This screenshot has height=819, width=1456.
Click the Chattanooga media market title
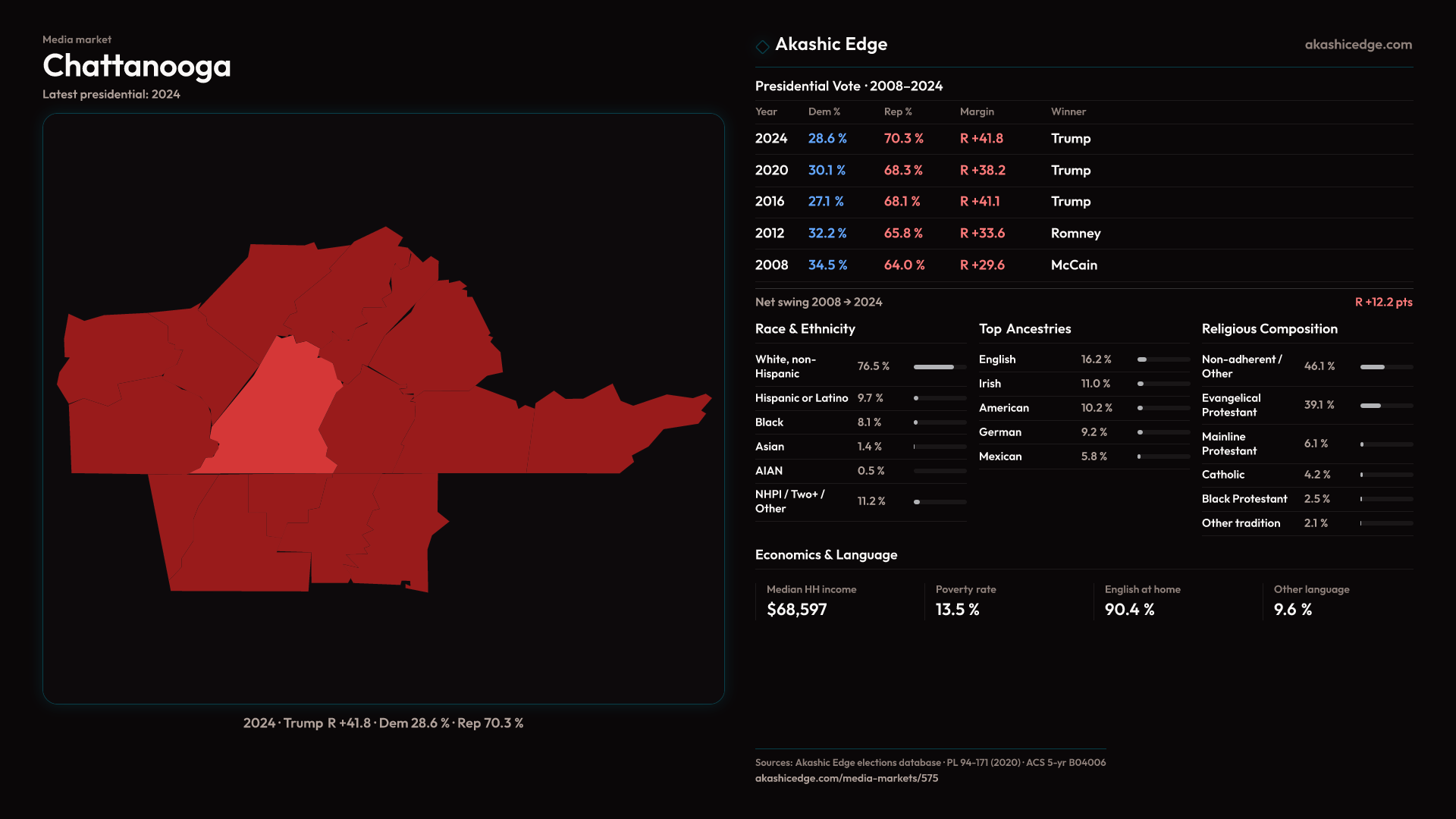136,67
